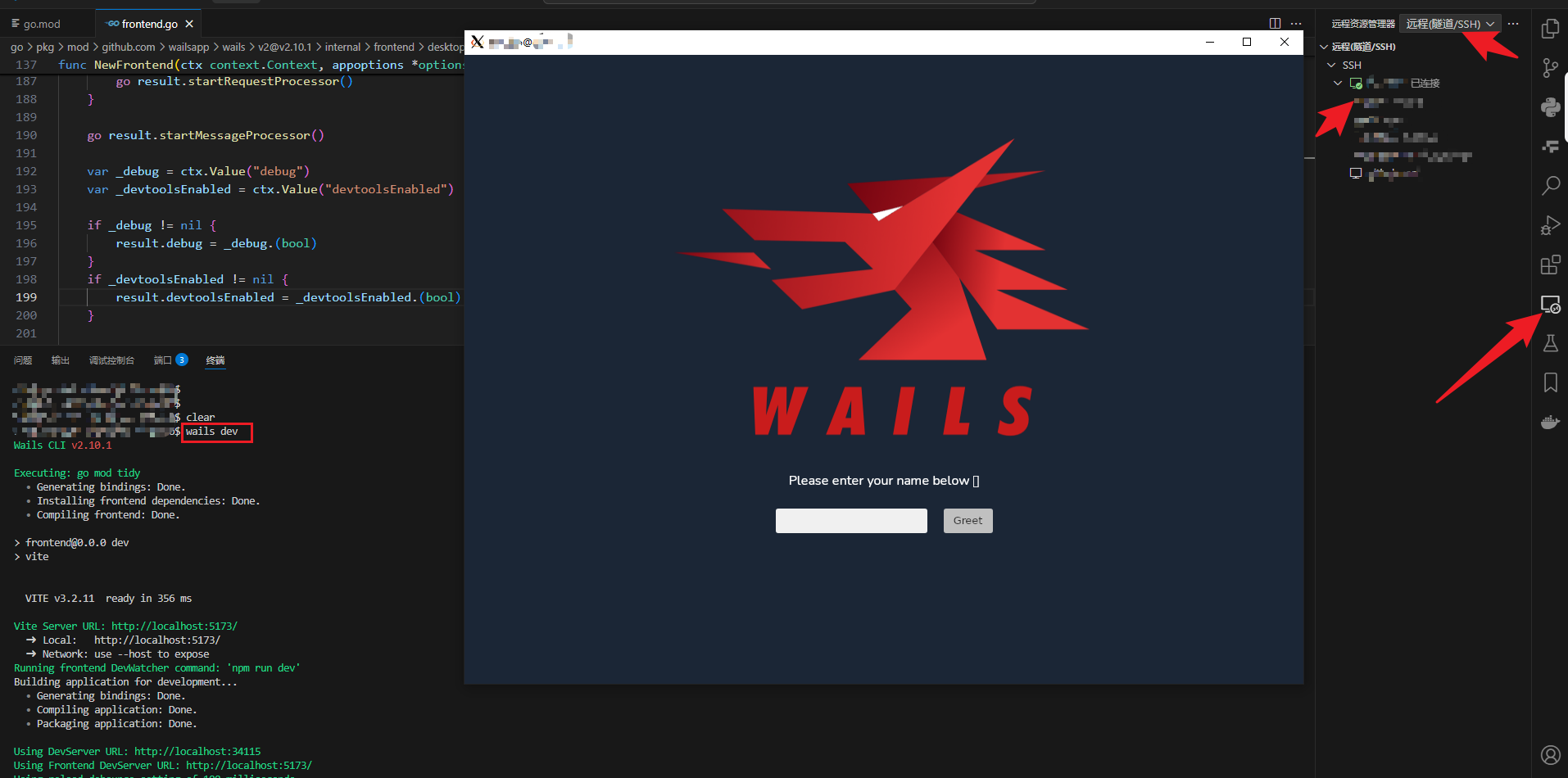Screen dimensions: 1568x778
Task: Collapse the 远程(隧道/SSH) section
Action: click(x=1324, y=47)
